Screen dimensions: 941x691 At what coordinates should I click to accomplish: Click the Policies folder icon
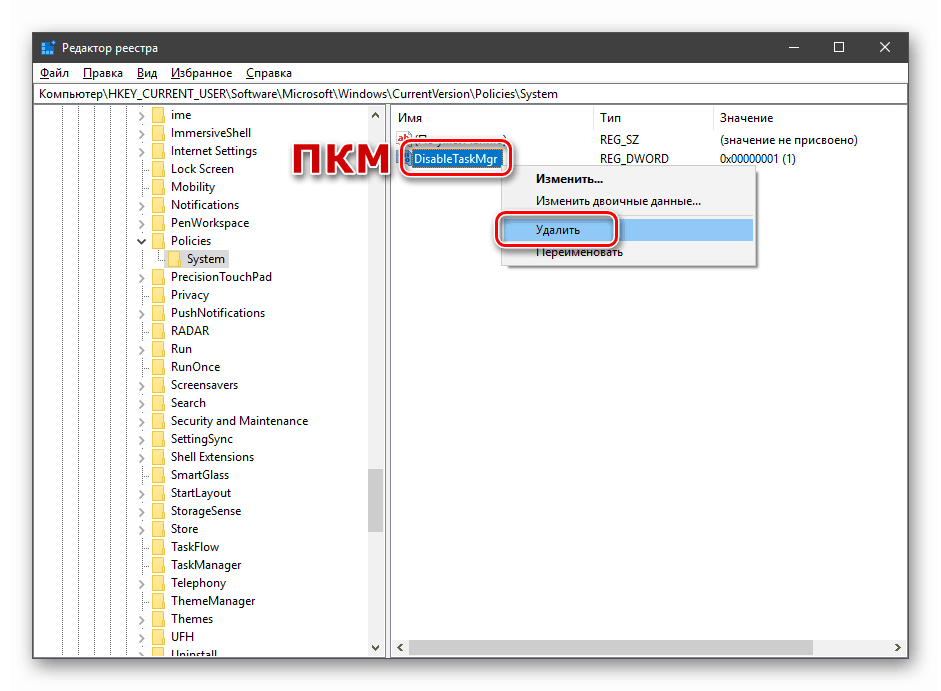pos(158,241)
